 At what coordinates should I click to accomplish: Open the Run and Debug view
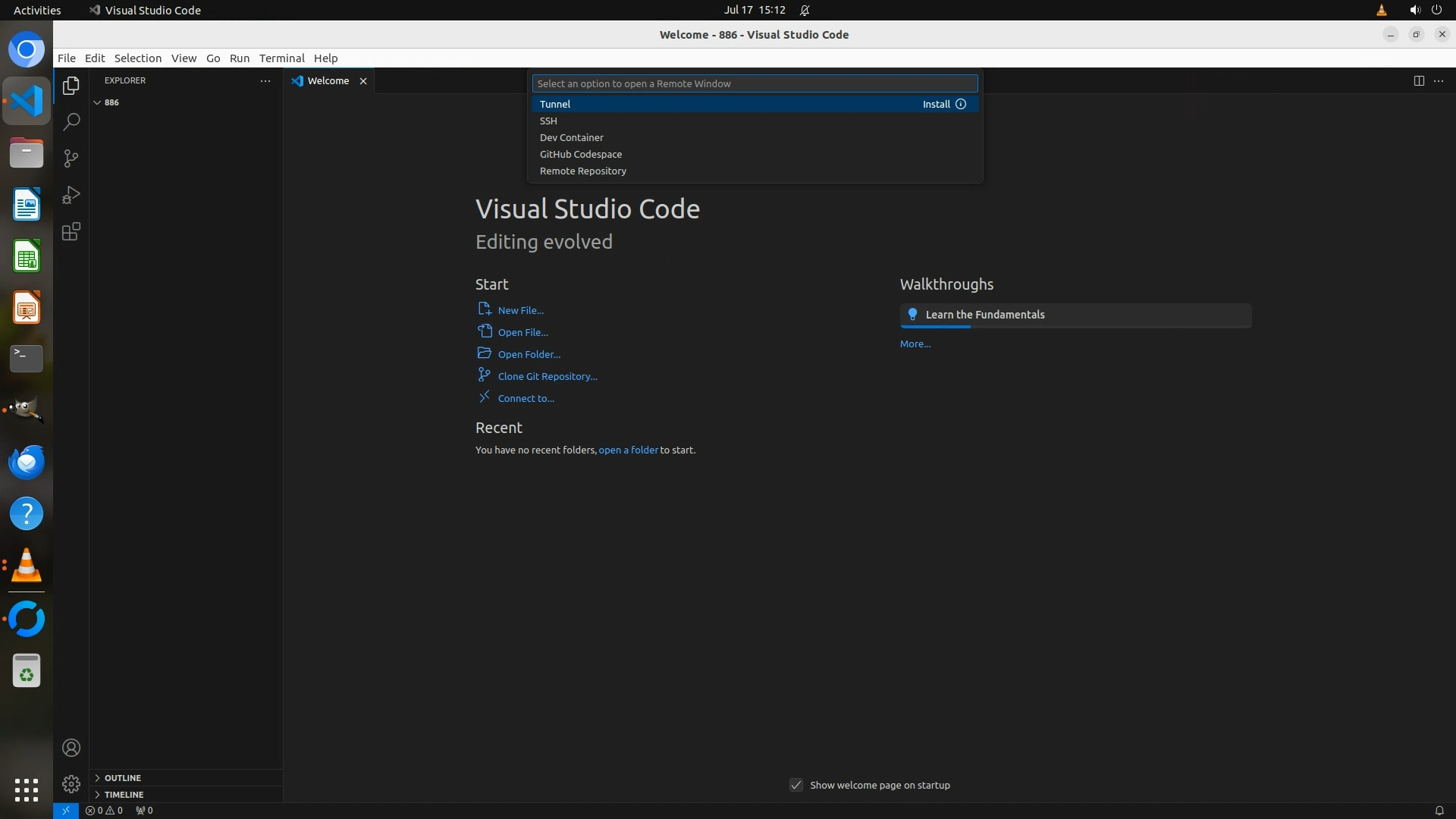coord(71,195)
